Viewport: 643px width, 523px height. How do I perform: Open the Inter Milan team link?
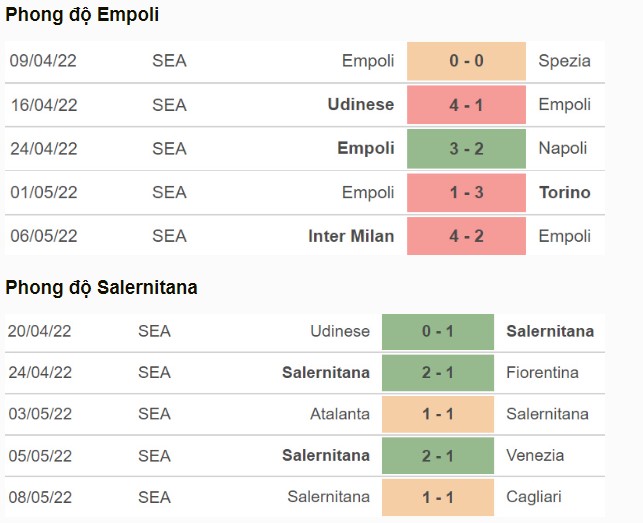351,236
